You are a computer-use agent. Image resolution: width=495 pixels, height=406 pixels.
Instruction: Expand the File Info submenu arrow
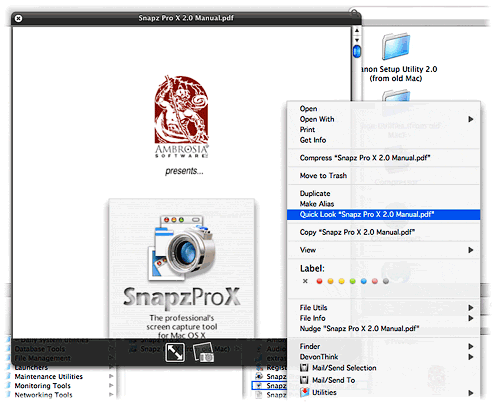point(471,318)
